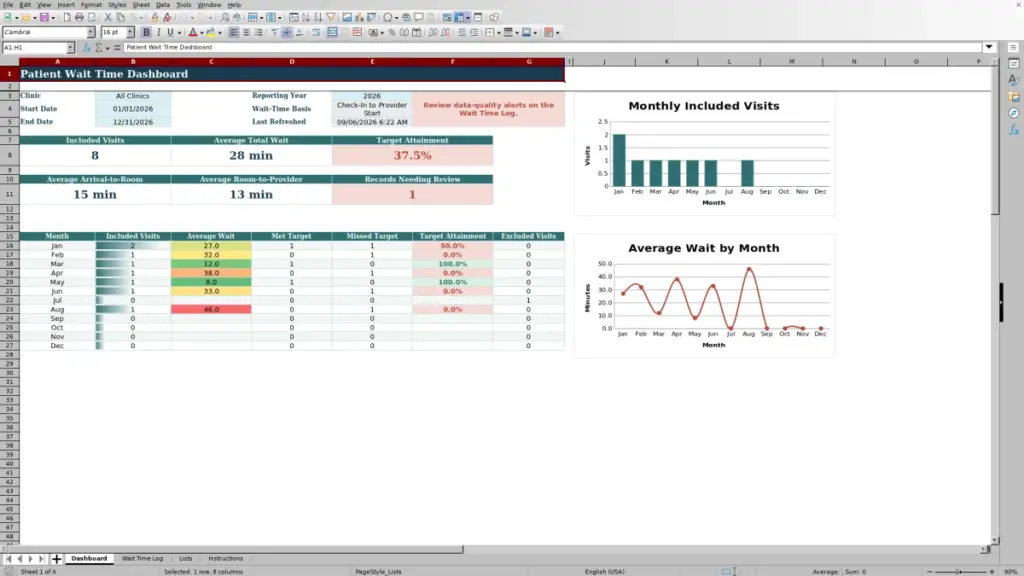Switch to the Instructions sheet tab
This screenshot has height=576, width=1024.
tap(225, 558)
